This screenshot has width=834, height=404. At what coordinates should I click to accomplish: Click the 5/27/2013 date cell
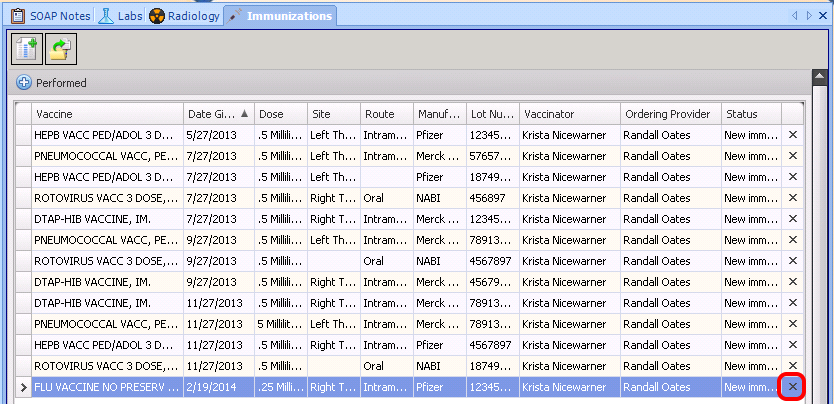click(219, 135)
